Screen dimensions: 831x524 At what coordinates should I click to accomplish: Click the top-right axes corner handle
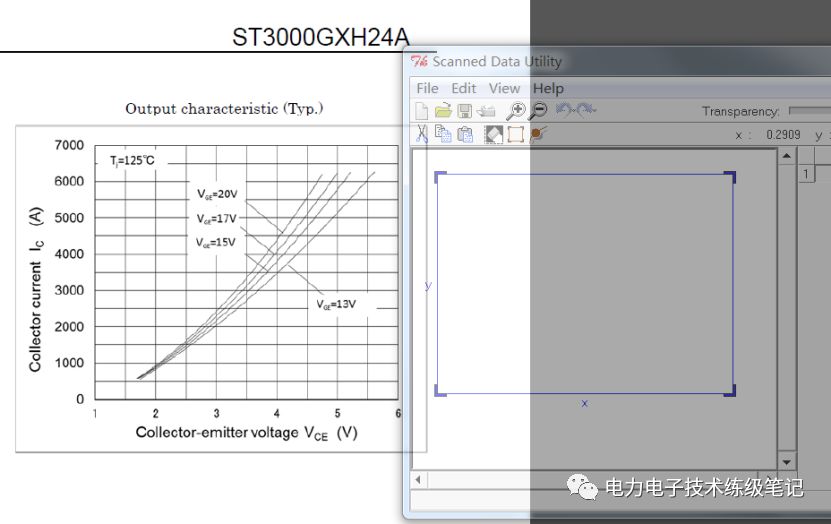730,177
